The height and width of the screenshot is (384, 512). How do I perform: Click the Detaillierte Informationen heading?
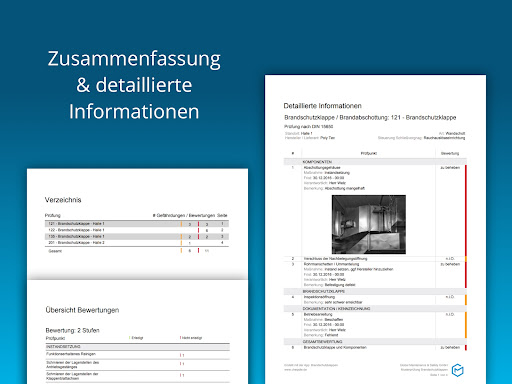(x=322, y=106)
